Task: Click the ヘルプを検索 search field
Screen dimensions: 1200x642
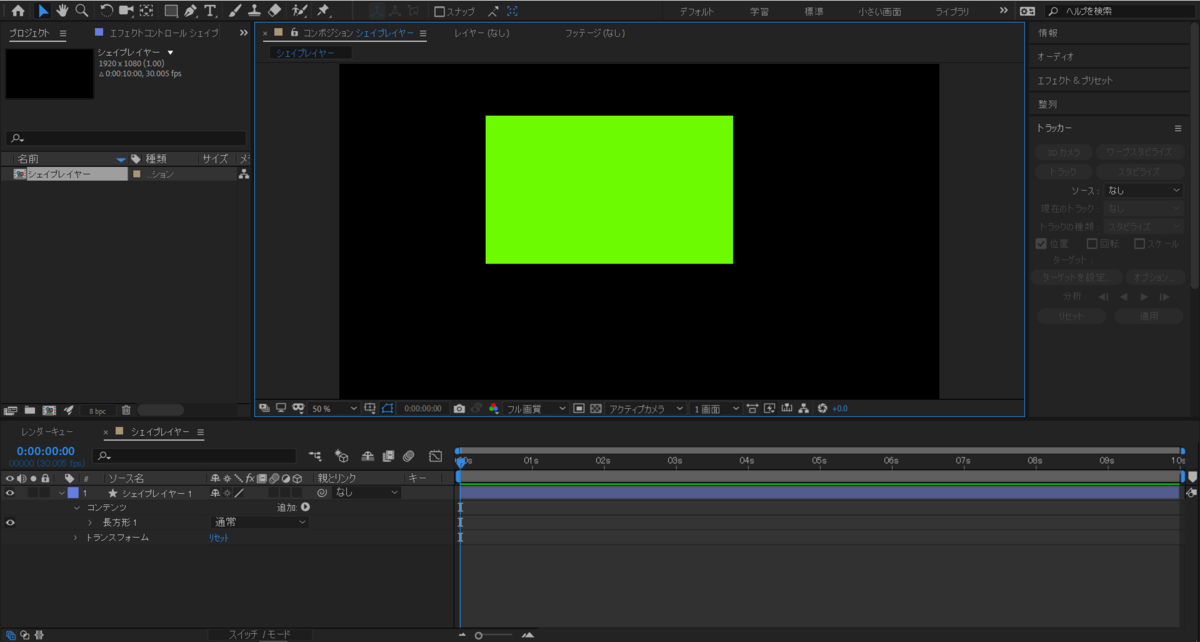Action: click(1120, 11)
